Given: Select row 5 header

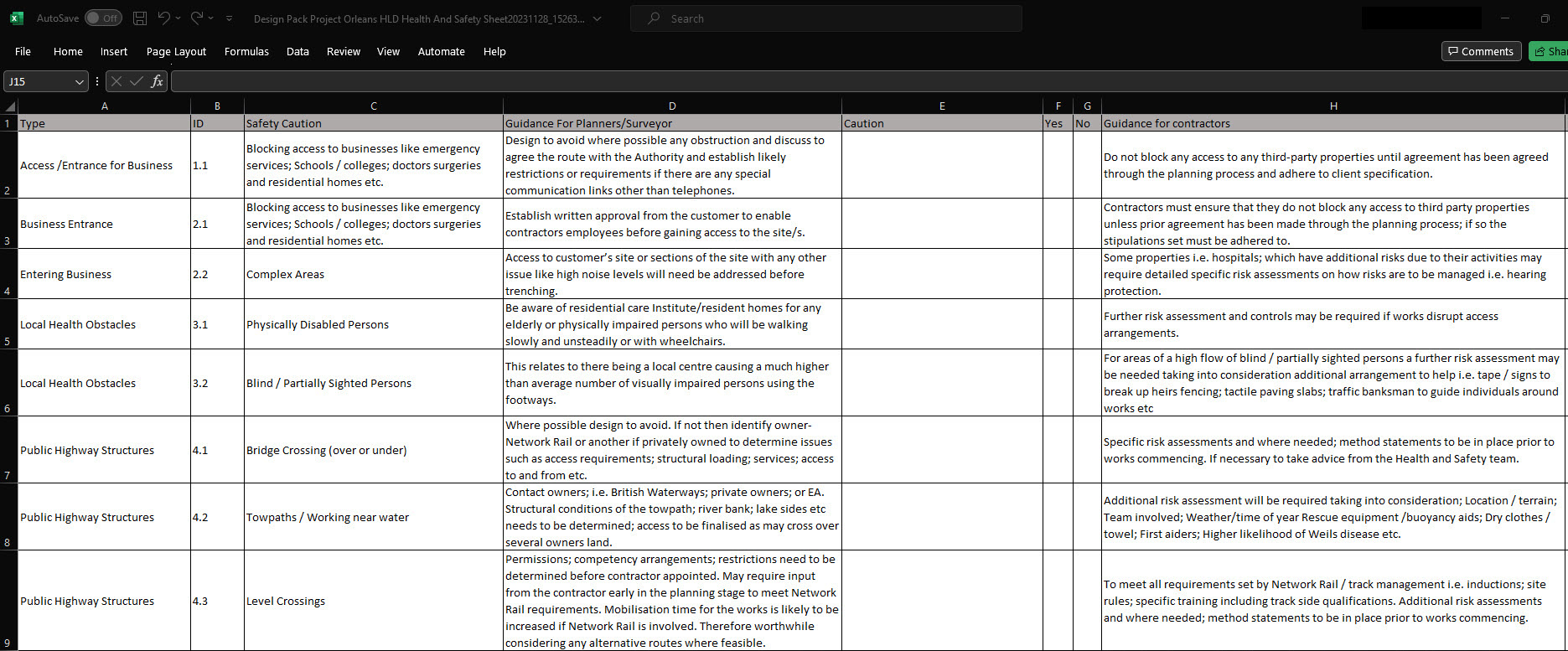Looking at the screenshot, I should 8,324.
